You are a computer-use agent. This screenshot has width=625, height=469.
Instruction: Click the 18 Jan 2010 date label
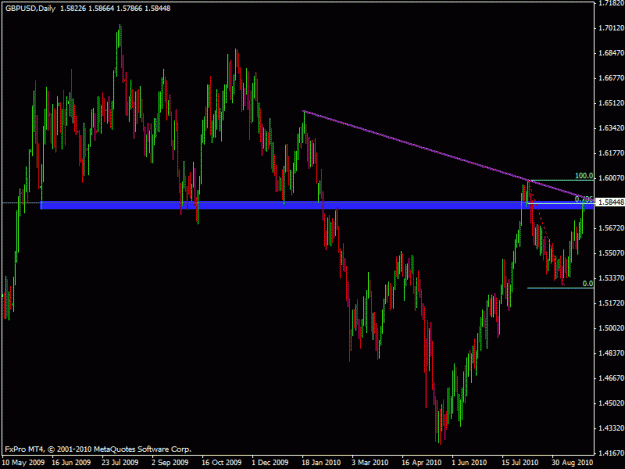[321, 463]
